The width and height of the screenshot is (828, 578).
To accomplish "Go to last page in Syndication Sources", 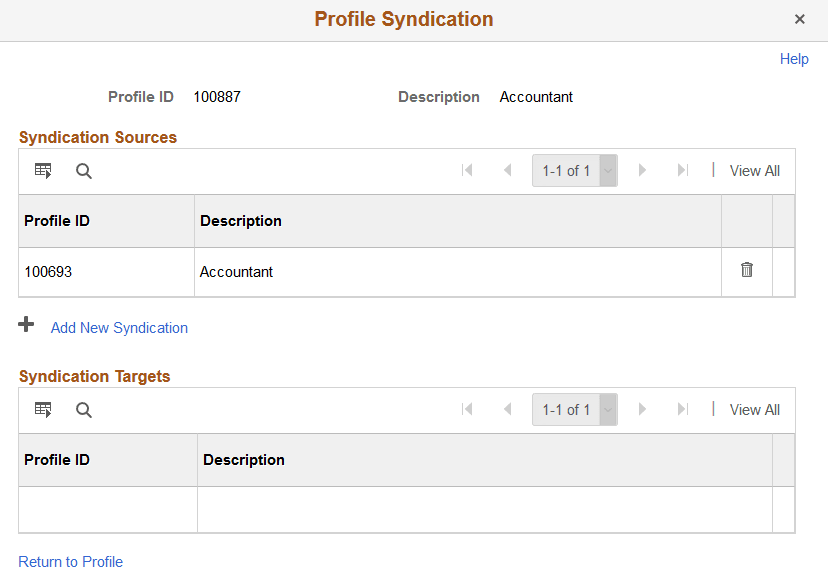I will [x=683, y=171].
